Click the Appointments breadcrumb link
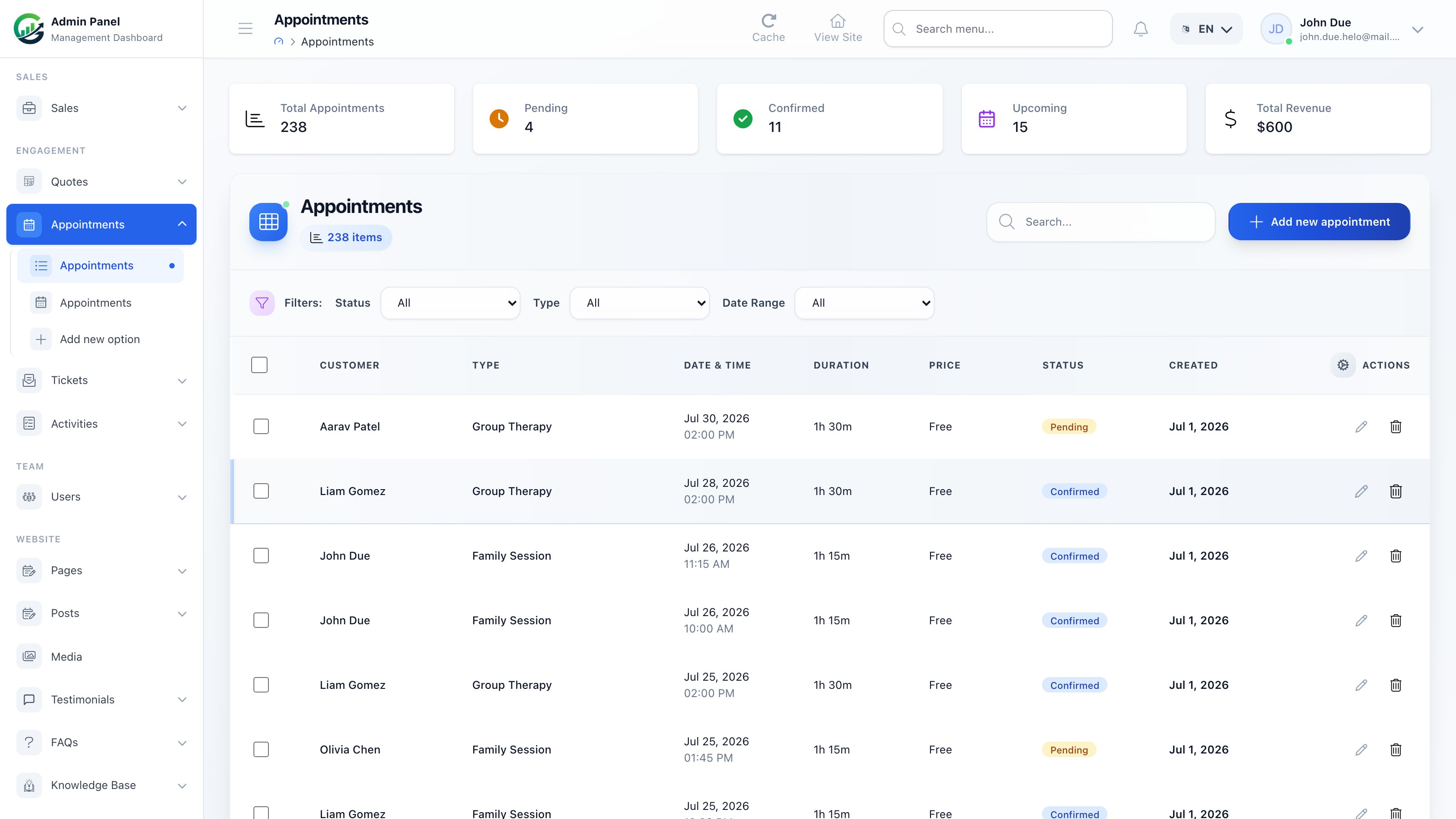 (338, 42)
